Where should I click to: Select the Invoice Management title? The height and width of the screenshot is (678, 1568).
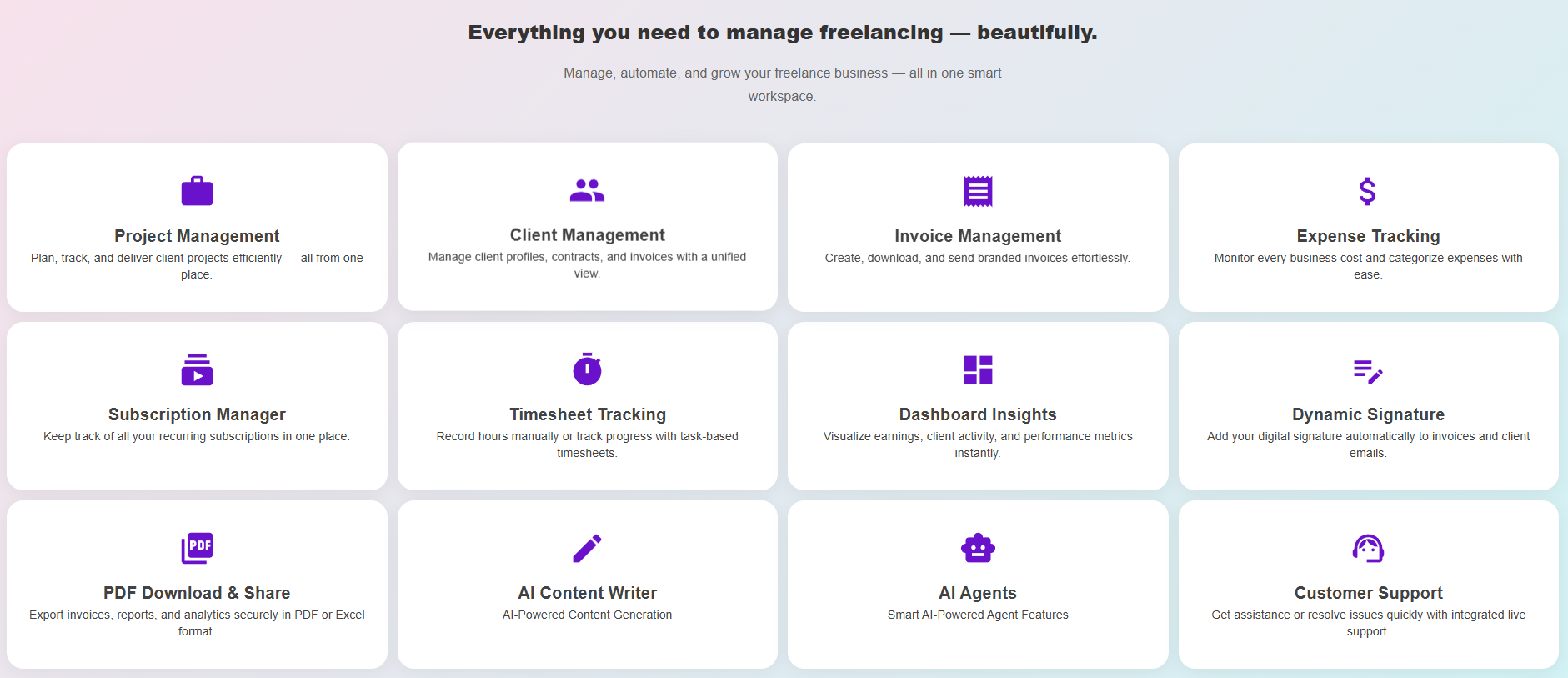click(x=978, y=236)
